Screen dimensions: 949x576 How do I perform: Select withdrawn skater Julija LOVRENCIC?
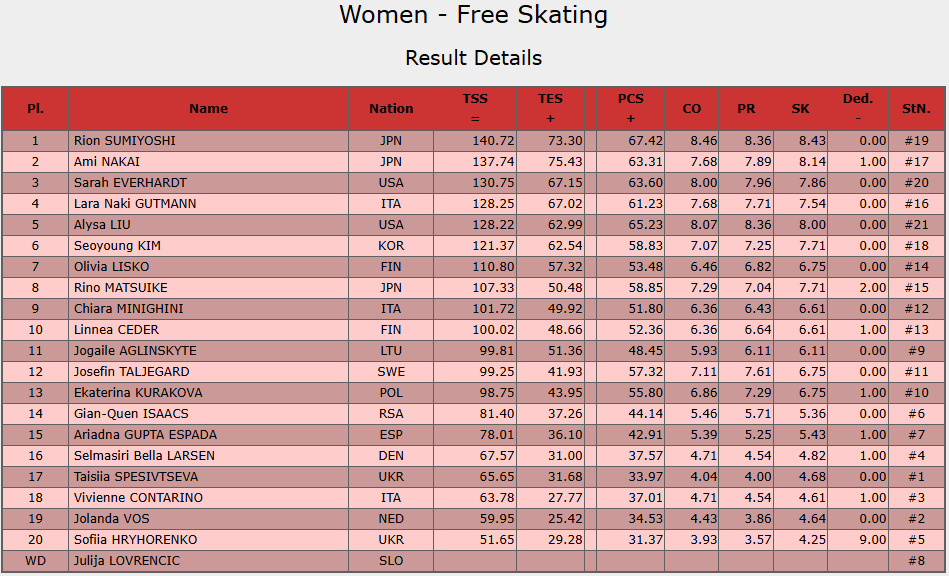point(126,561)
